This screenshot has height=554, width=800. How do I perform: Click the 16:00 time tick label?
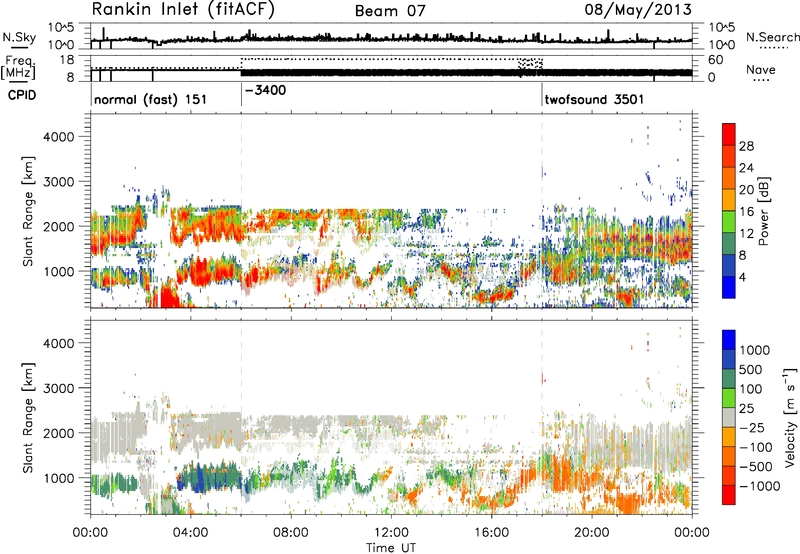[491, 533]
